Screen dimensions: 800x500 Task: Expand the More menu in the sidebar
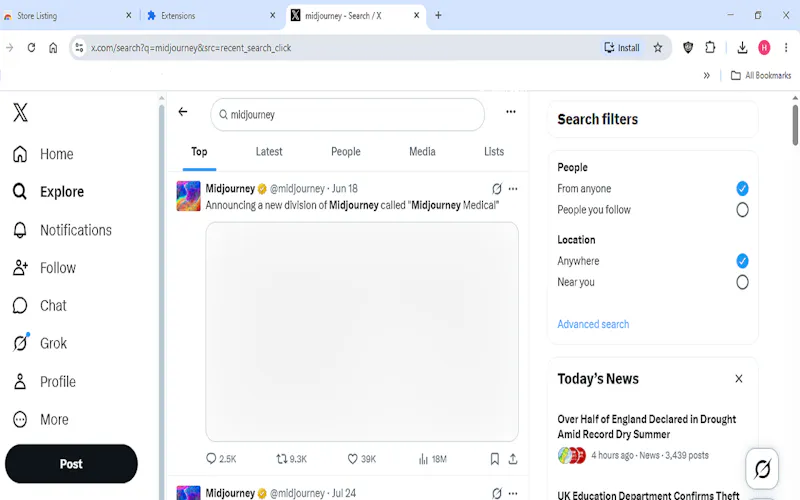[40, 419]
